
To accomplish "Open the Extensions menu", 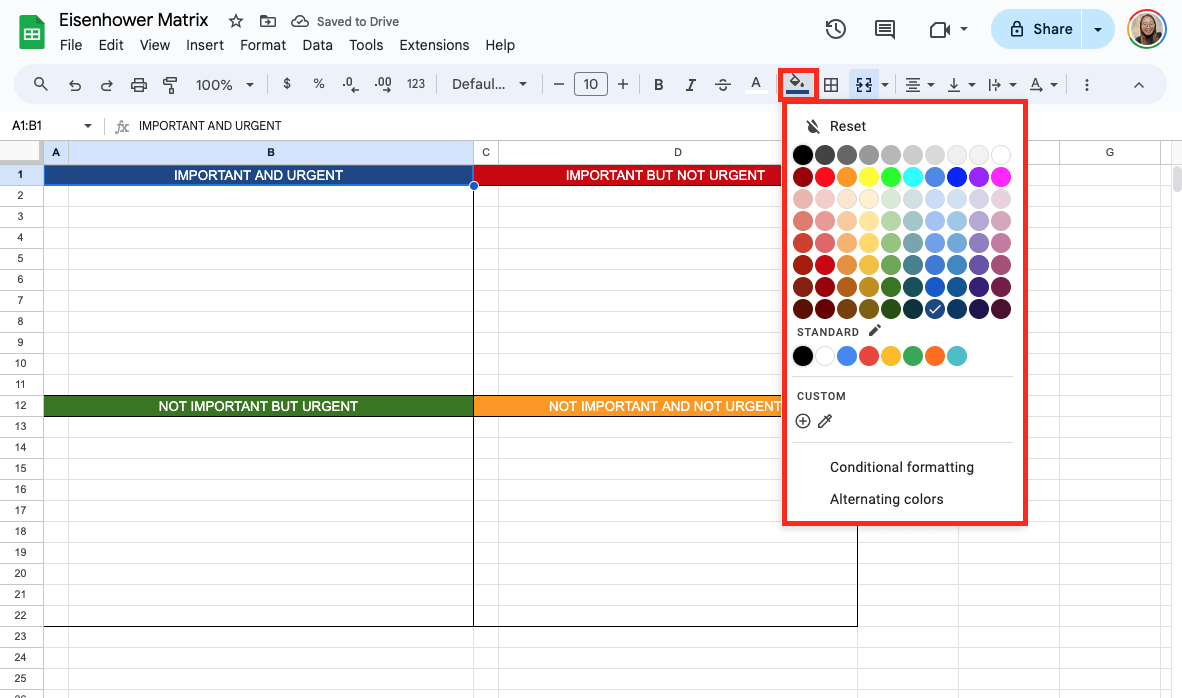I will [x=434, y=45].
